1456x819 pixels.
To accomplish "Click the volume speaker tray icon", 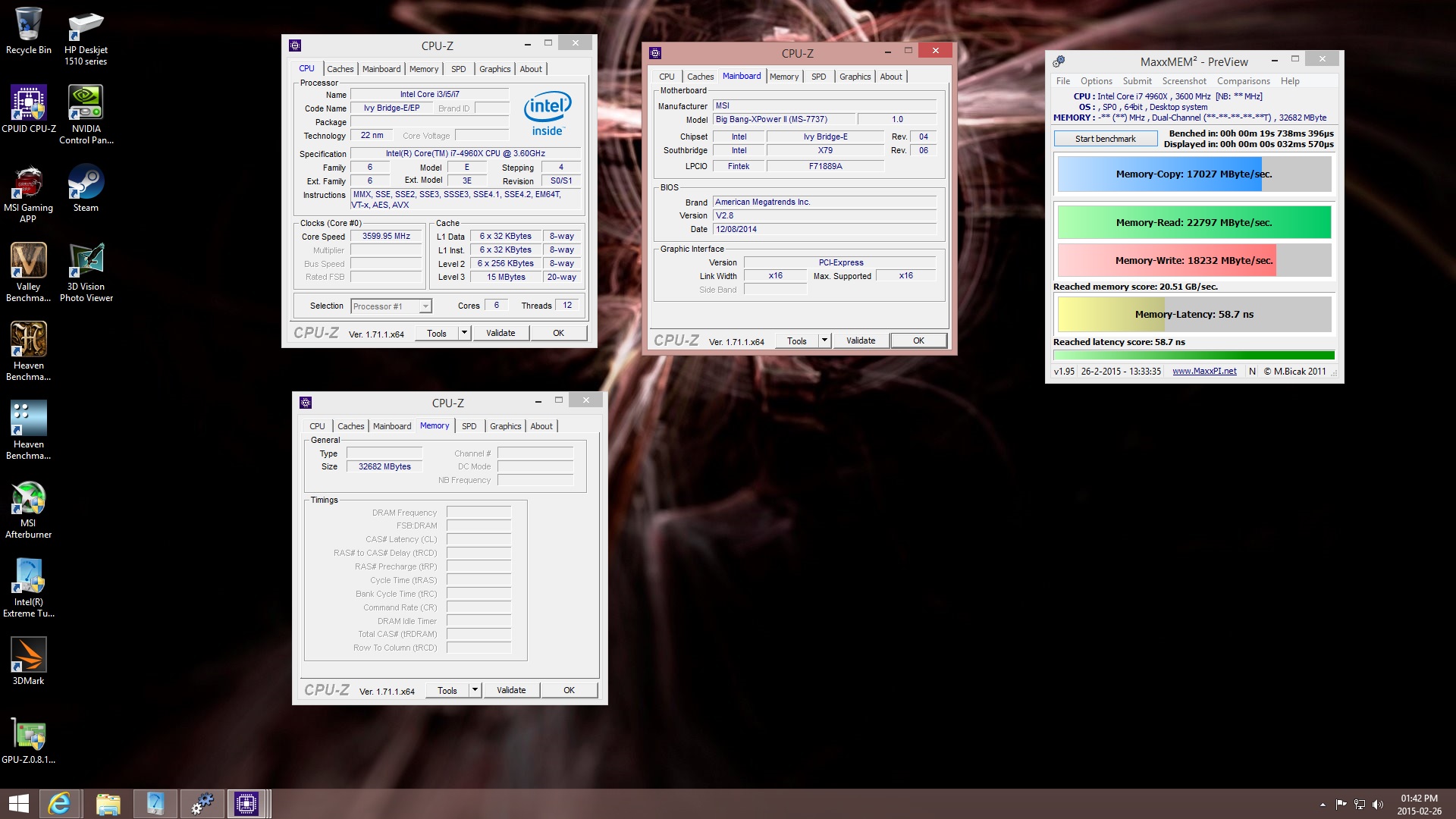I will point(1377,805).
